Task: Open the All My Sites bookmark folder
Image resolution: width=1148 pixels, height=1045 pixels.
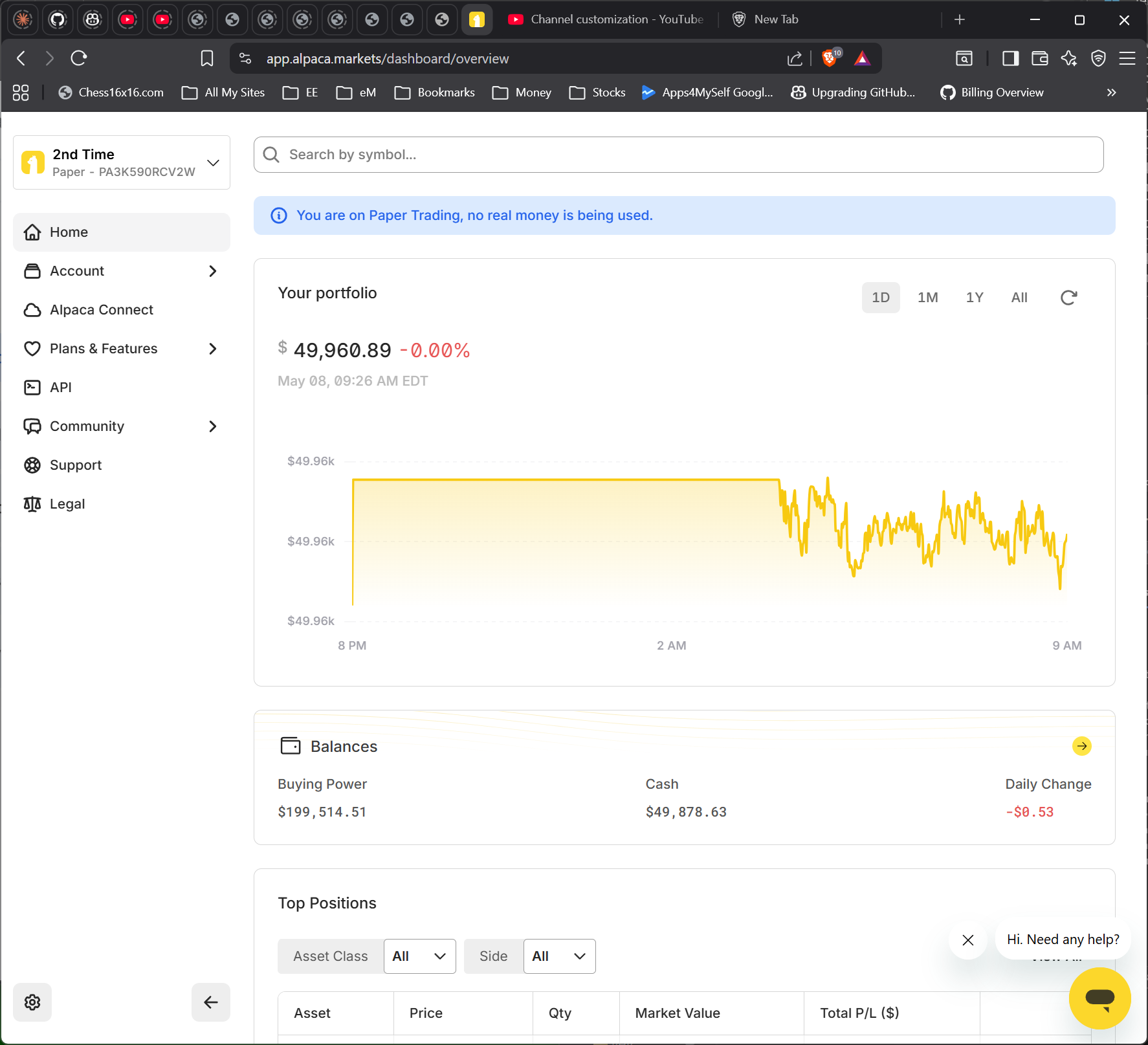Action: click(223, 93)
